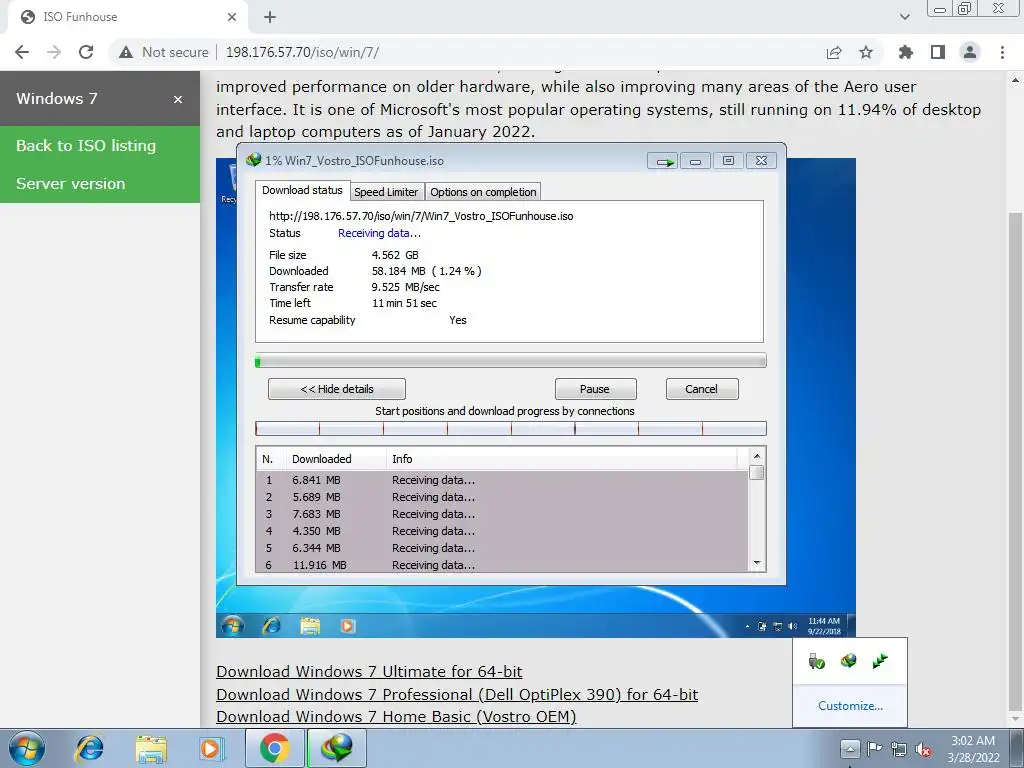The height and width of the screenshot is (768, 1024).
Task: Launch Internet Explorer from the taskbar
Action: (89, 748)
